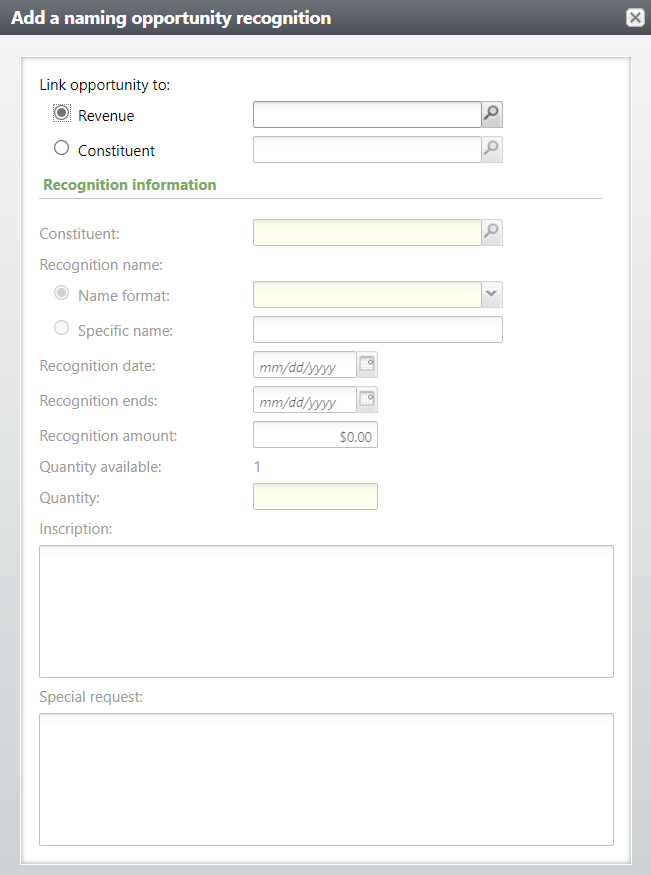Click the Quantity input field
The height and width of the screenshot is (875, 651).
315,497
